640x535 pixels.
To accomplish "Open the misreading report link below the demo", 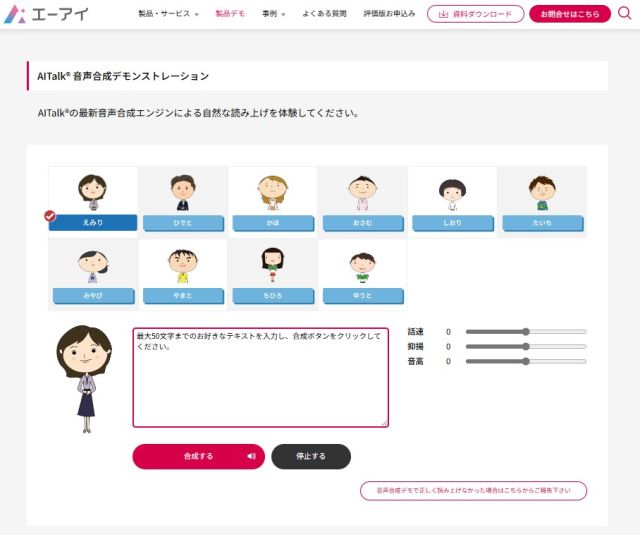I will pyautogui.click(x=473, y=491).
